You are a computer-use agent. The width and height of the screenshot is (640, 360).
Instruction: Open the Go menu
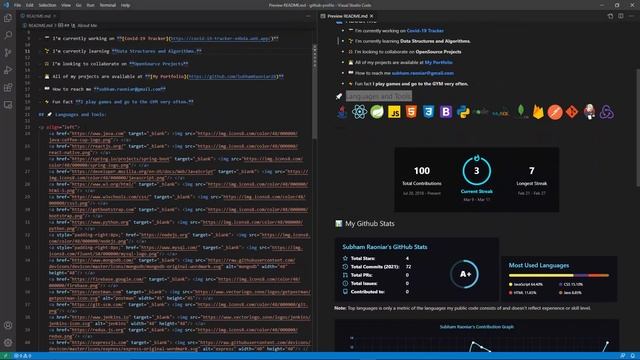pos(78,5)
